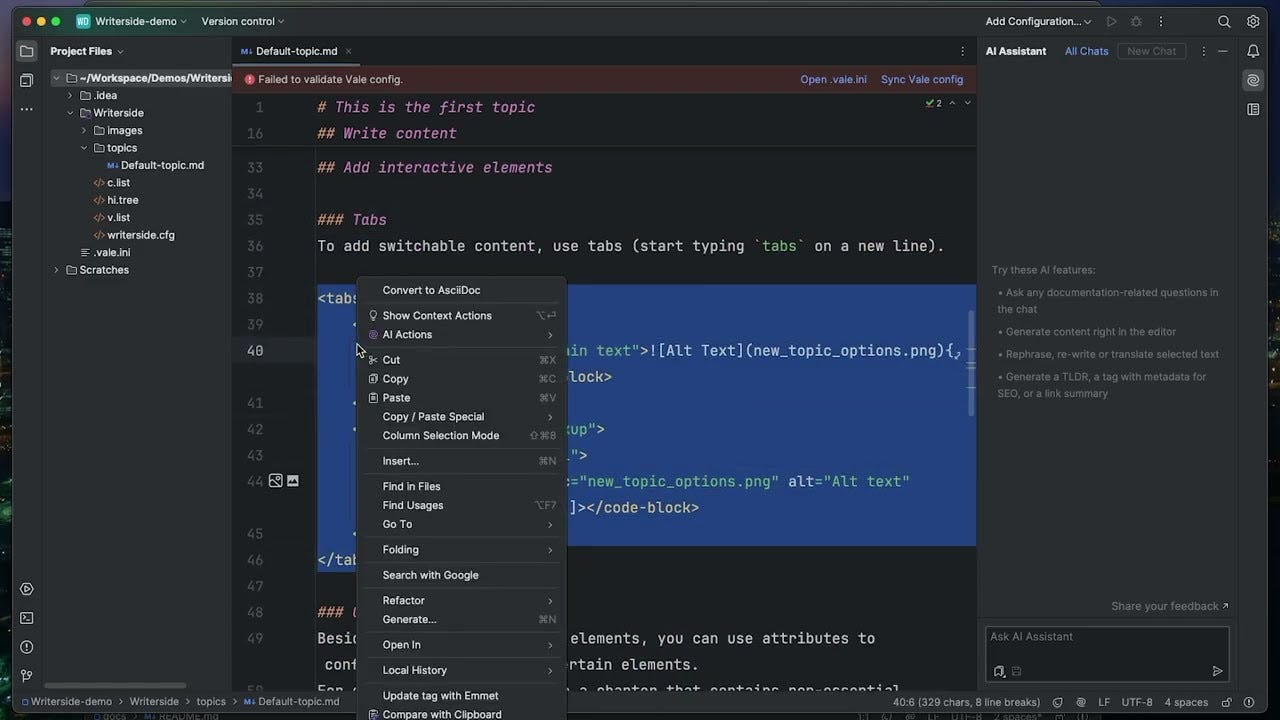
Task: Select hi.tree file in project tree
Action: [123, 200]
